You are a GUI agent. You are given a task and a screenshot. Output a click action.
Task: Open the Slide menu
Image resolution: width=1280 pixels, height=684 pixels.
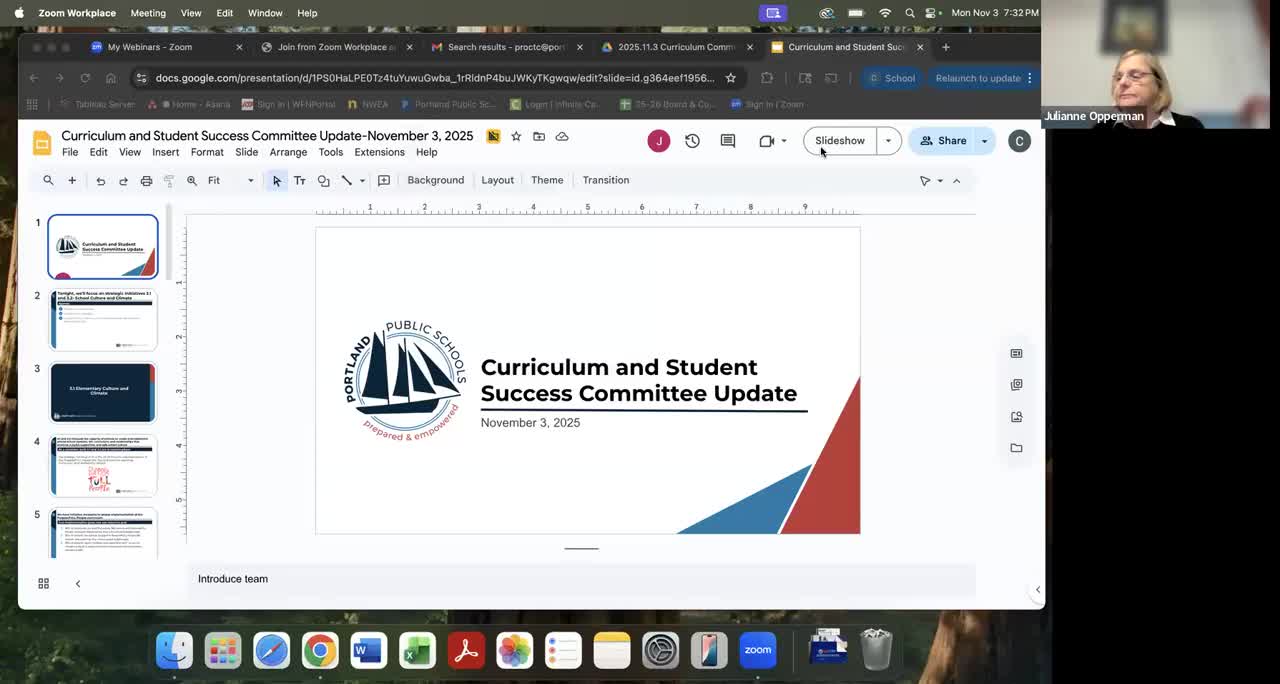tap(246, 152)
